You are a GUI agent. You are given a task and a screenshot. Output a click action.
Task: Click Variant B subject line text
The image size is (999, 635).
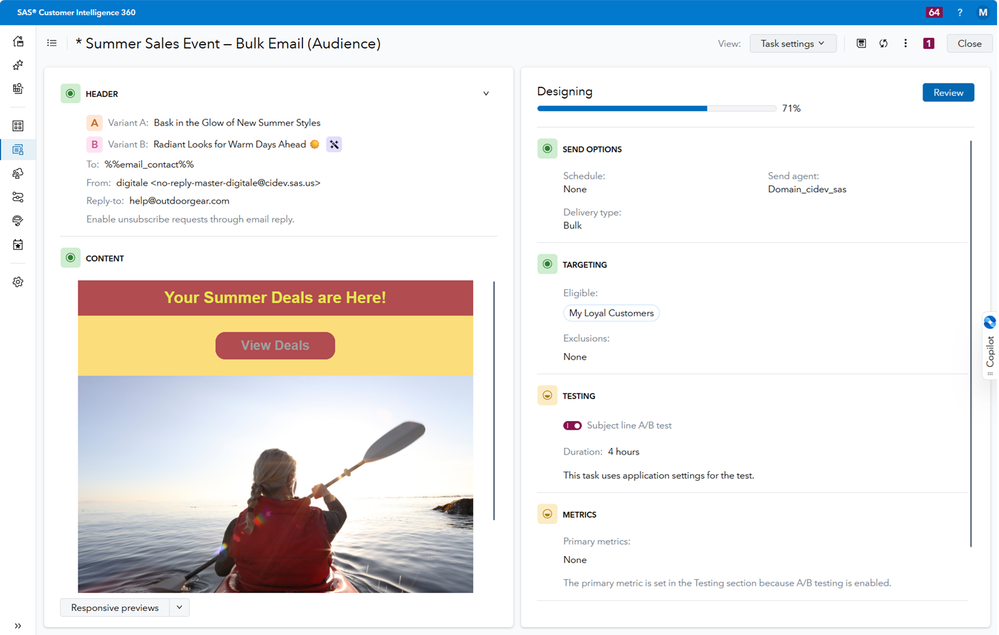pos(229,145)
